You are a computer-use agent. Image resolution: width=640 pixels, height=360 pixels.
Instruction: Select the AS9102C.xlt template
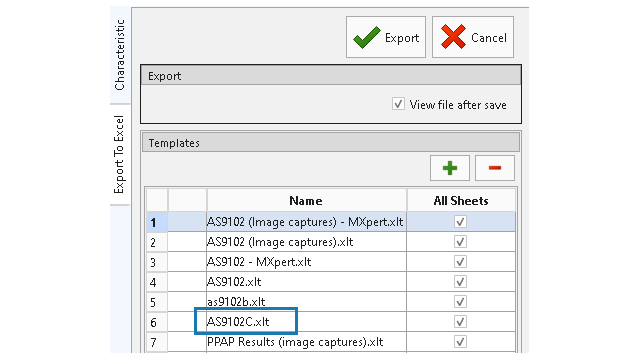click(238, 322)
